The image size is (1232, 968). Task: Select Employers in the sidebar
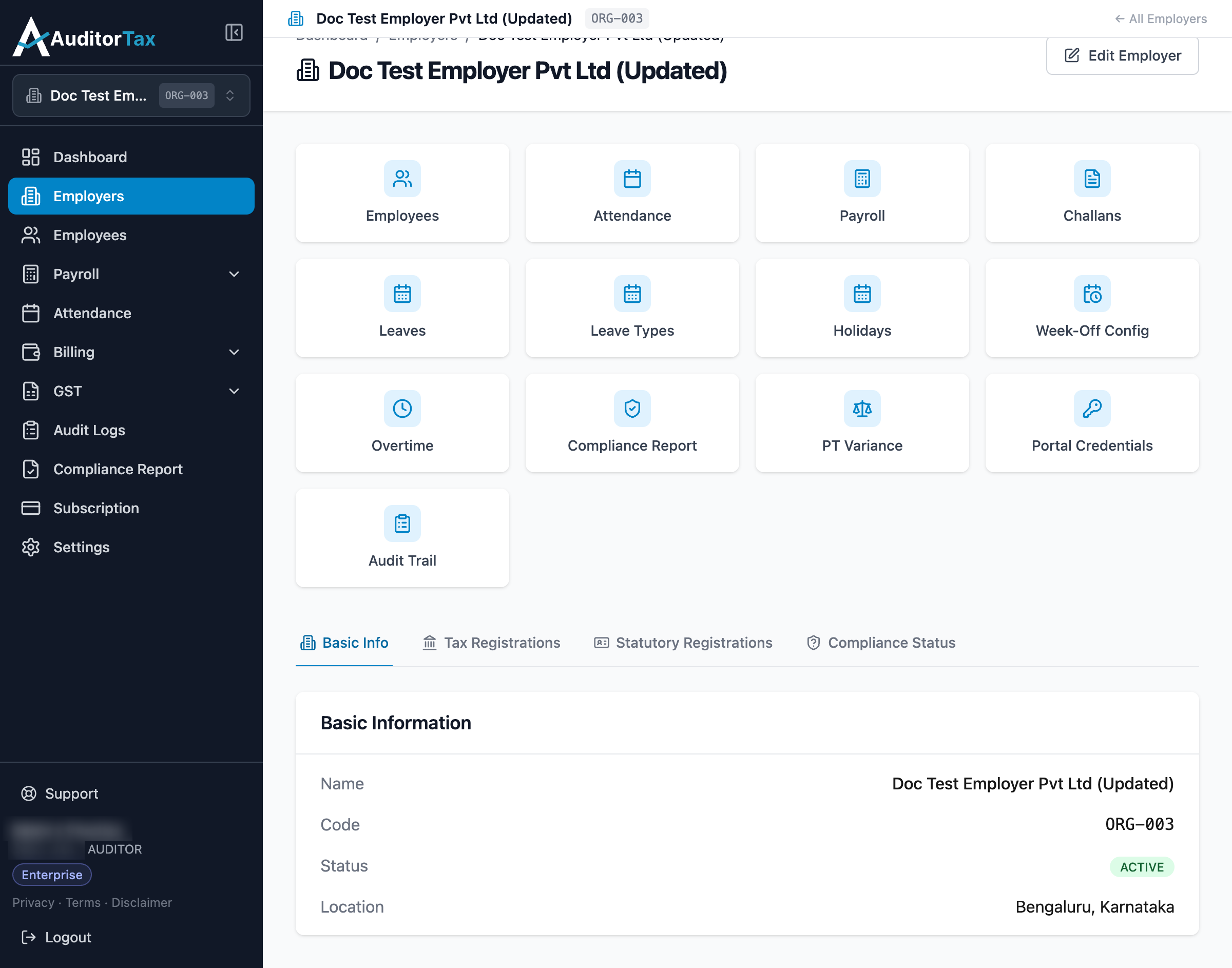(131, 196)
